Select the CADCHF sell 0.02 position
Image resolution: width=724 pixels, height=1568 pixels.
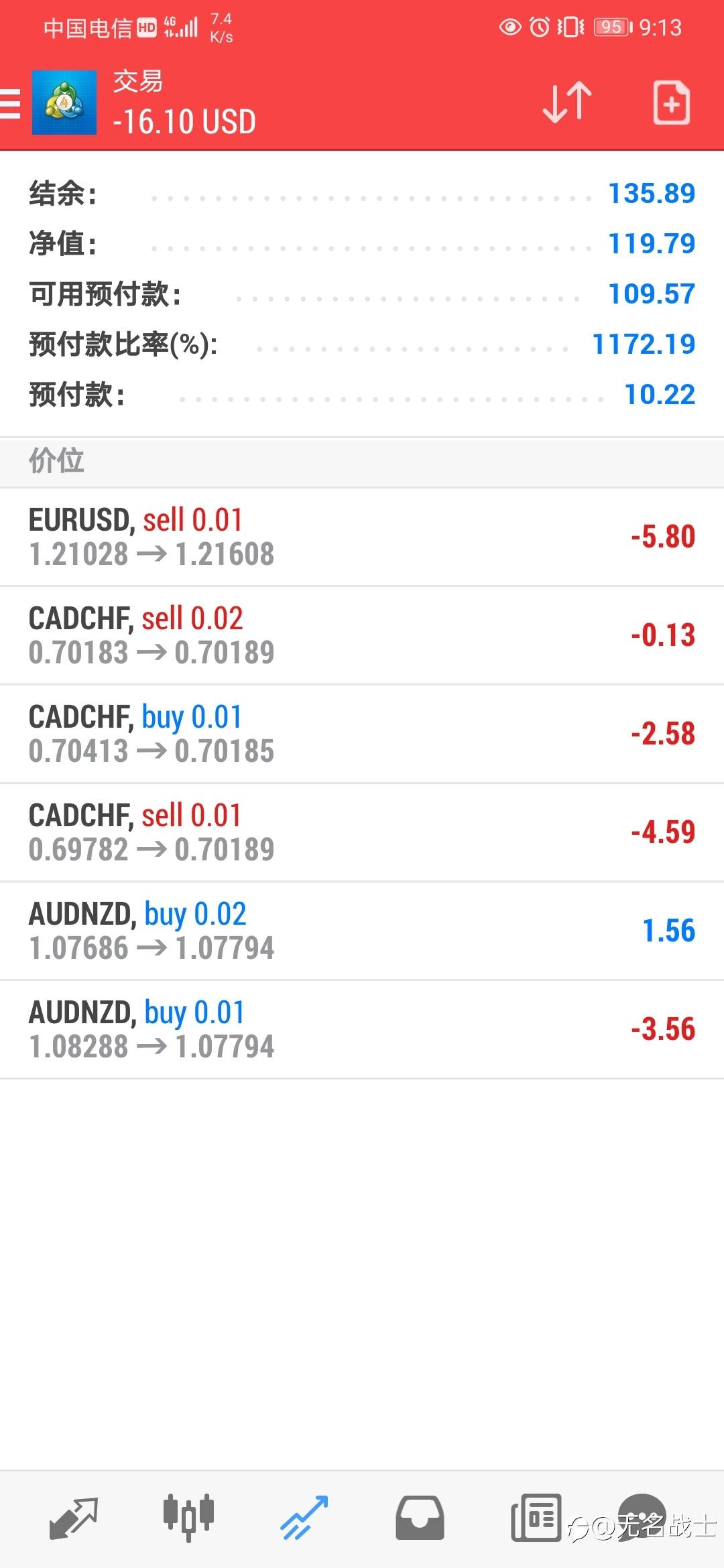point(362,635)
